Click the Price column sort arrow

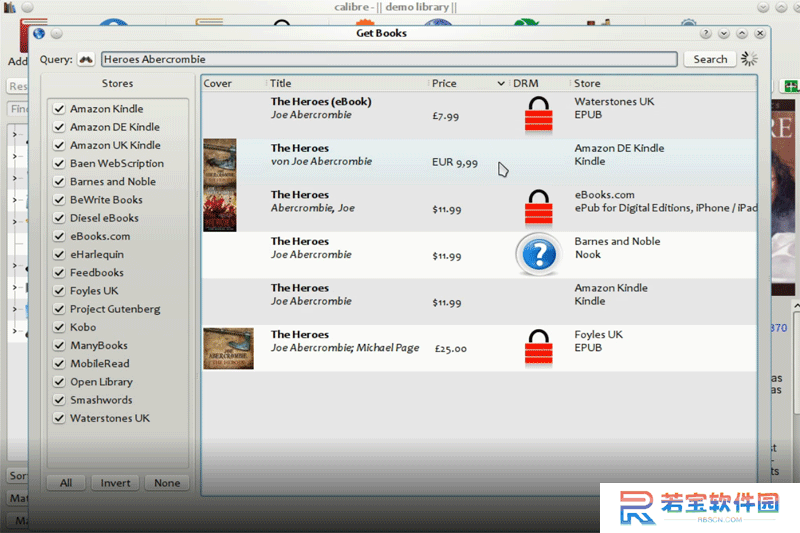[x=501, y=84]
